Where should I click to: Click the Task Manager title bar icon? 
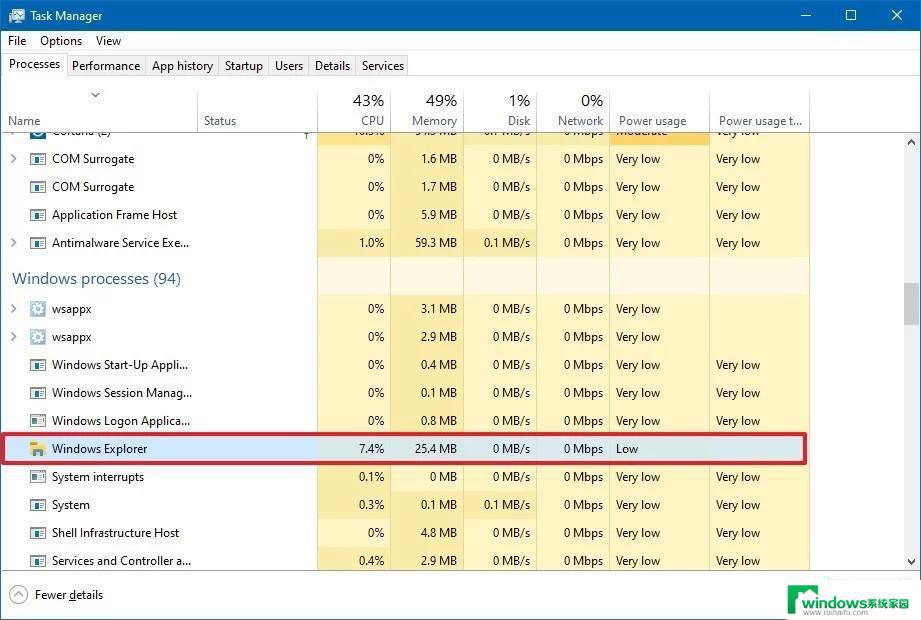click(16, 16)
